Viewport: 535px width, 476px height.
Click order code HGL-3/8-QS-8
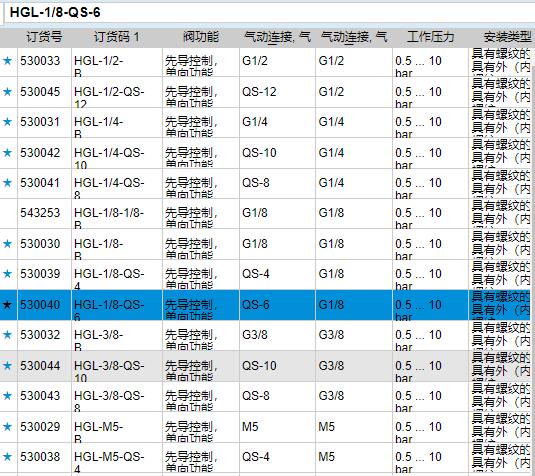(109, 400)
